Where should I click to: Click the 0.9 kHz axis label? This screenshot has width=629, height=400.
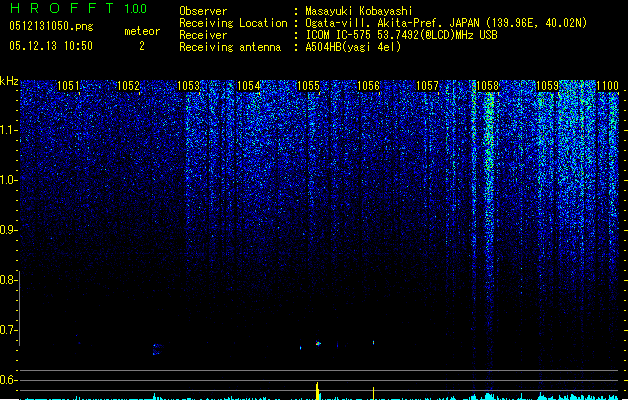pyautogui.click(x=8, y=230)
